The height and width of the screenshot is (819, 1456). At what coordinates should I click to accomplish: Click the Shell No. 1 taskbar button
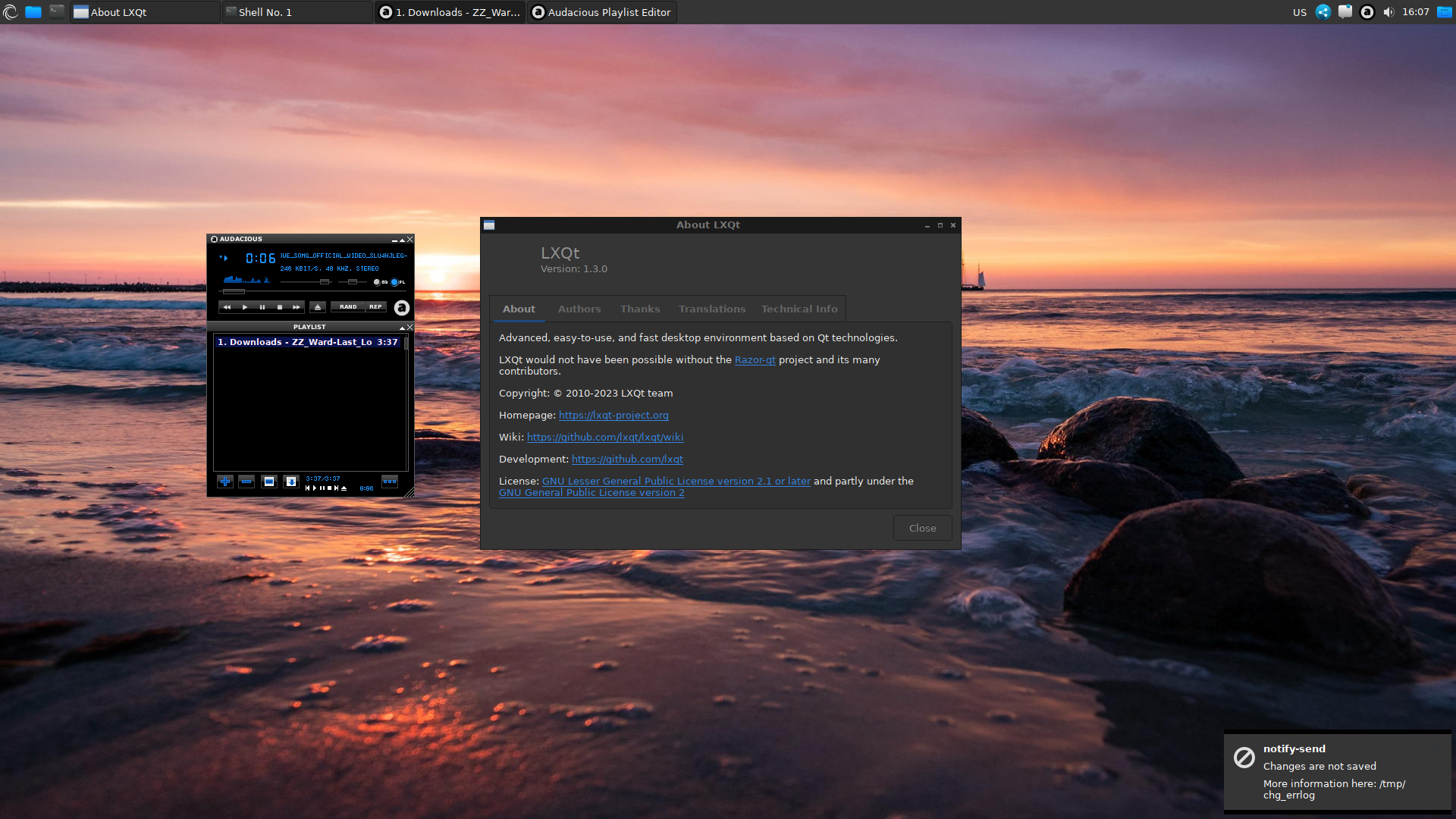297,12
